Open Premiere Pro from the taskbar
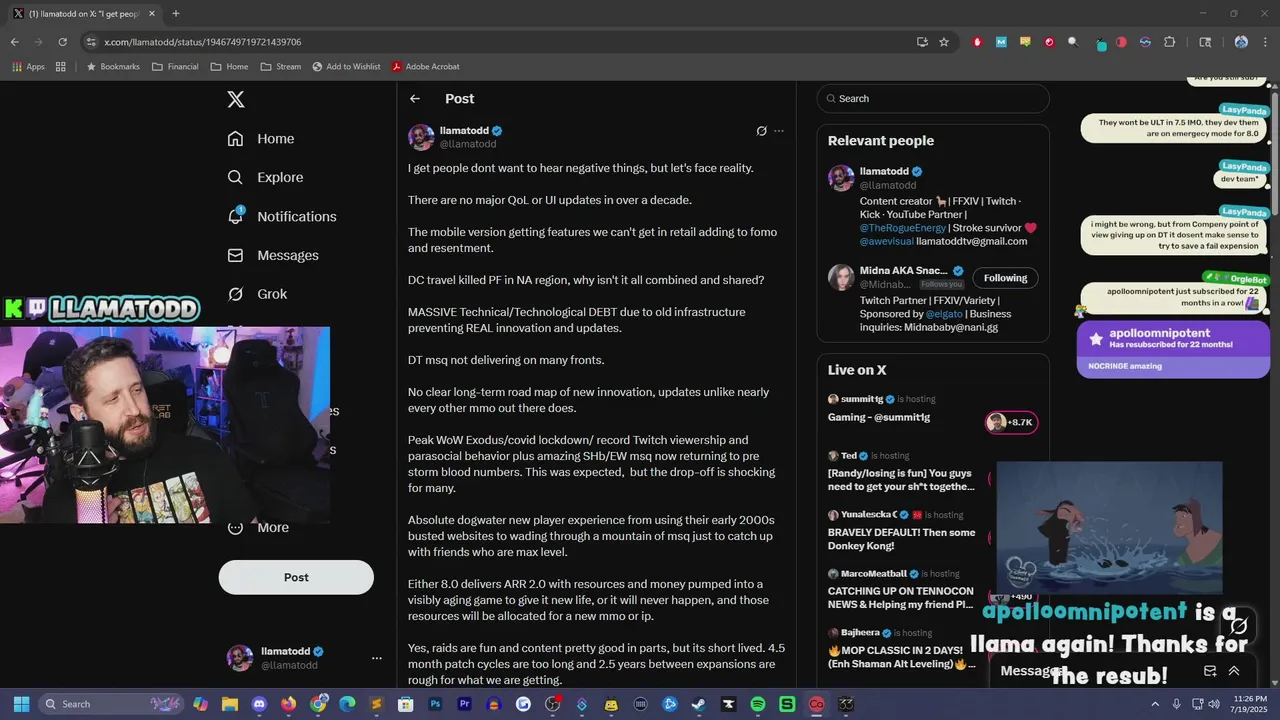 tap(464, 704)
